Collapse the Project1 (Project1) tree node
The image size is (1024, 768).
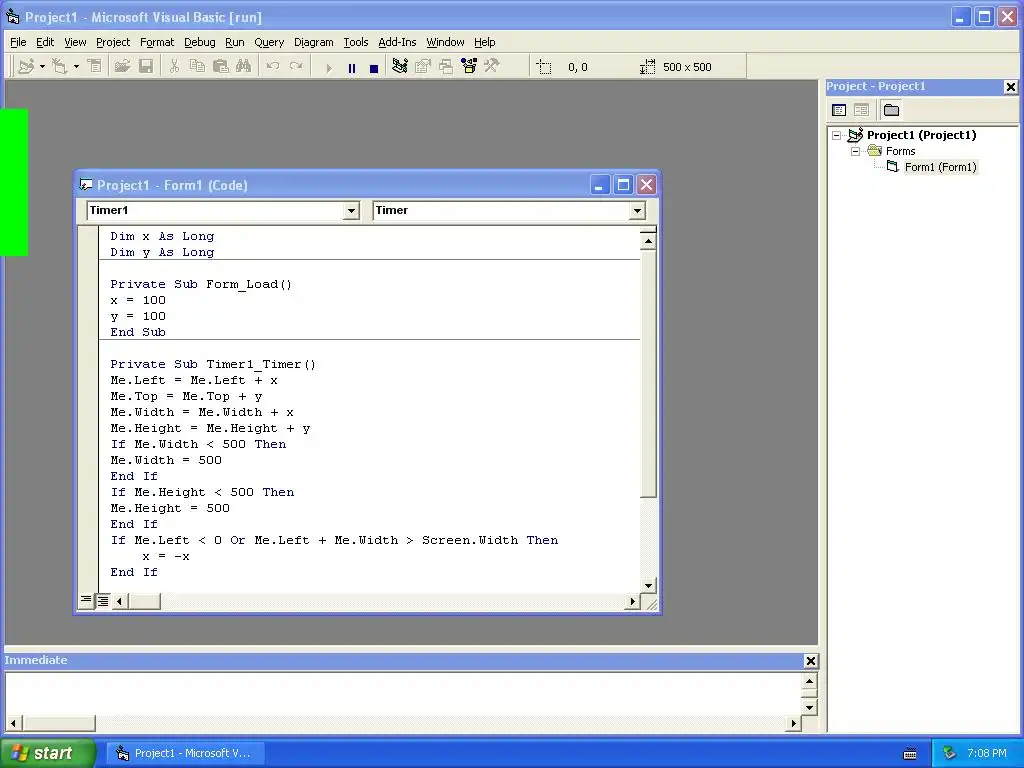coord(837,135)
